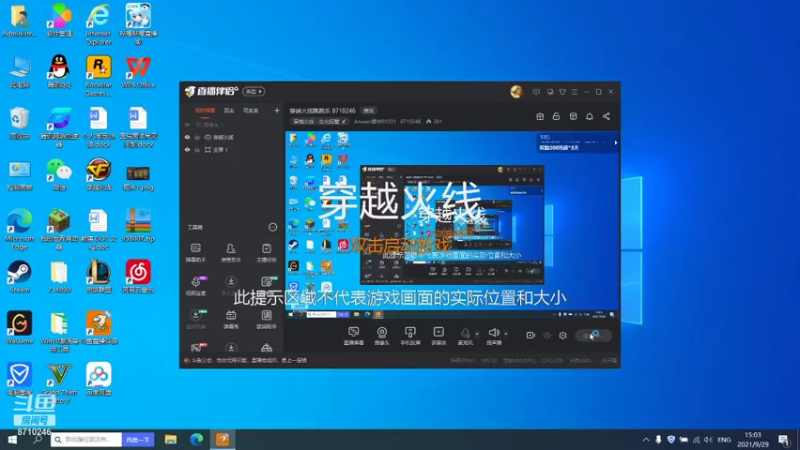Open the notification bell in room header
Viewport: 800px width, 450px height.
pos(589,116)
